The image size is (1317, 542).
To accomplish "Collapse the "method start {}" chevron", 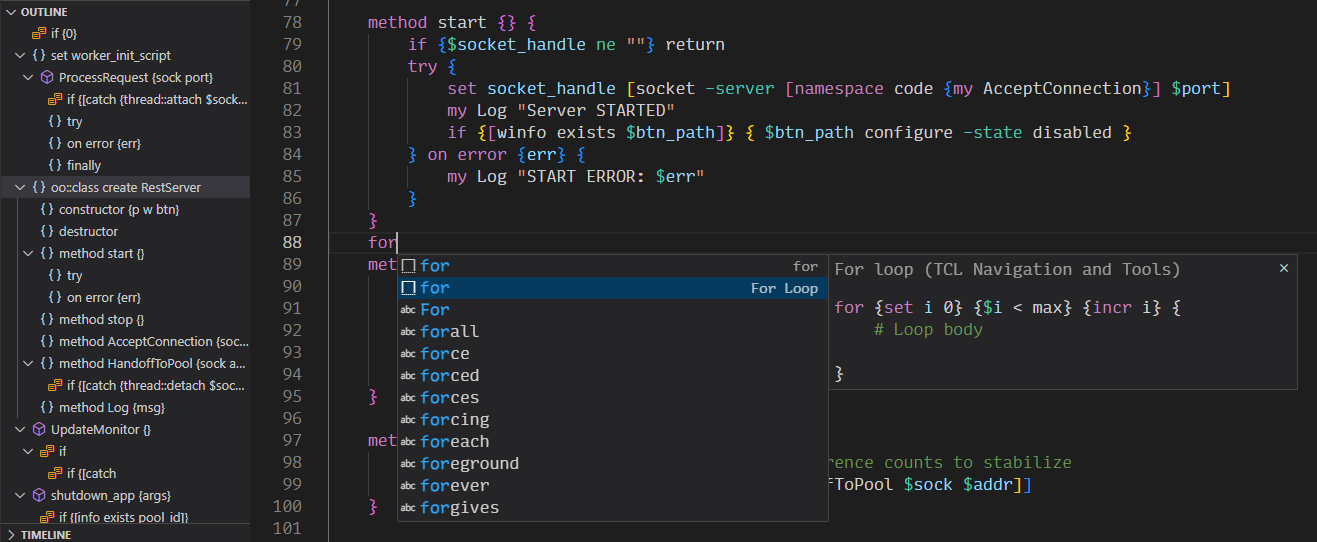I will [29, 253].
